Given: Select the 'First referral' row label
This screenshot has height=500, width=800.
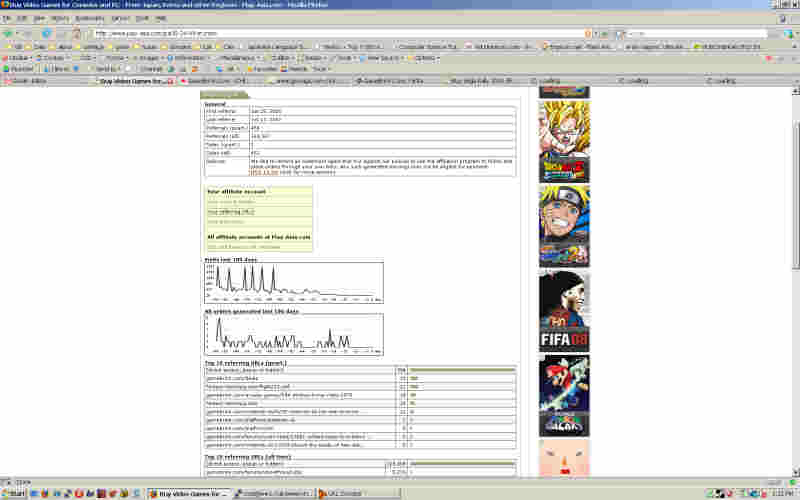Looking at the screenshot, I should 220,111.
